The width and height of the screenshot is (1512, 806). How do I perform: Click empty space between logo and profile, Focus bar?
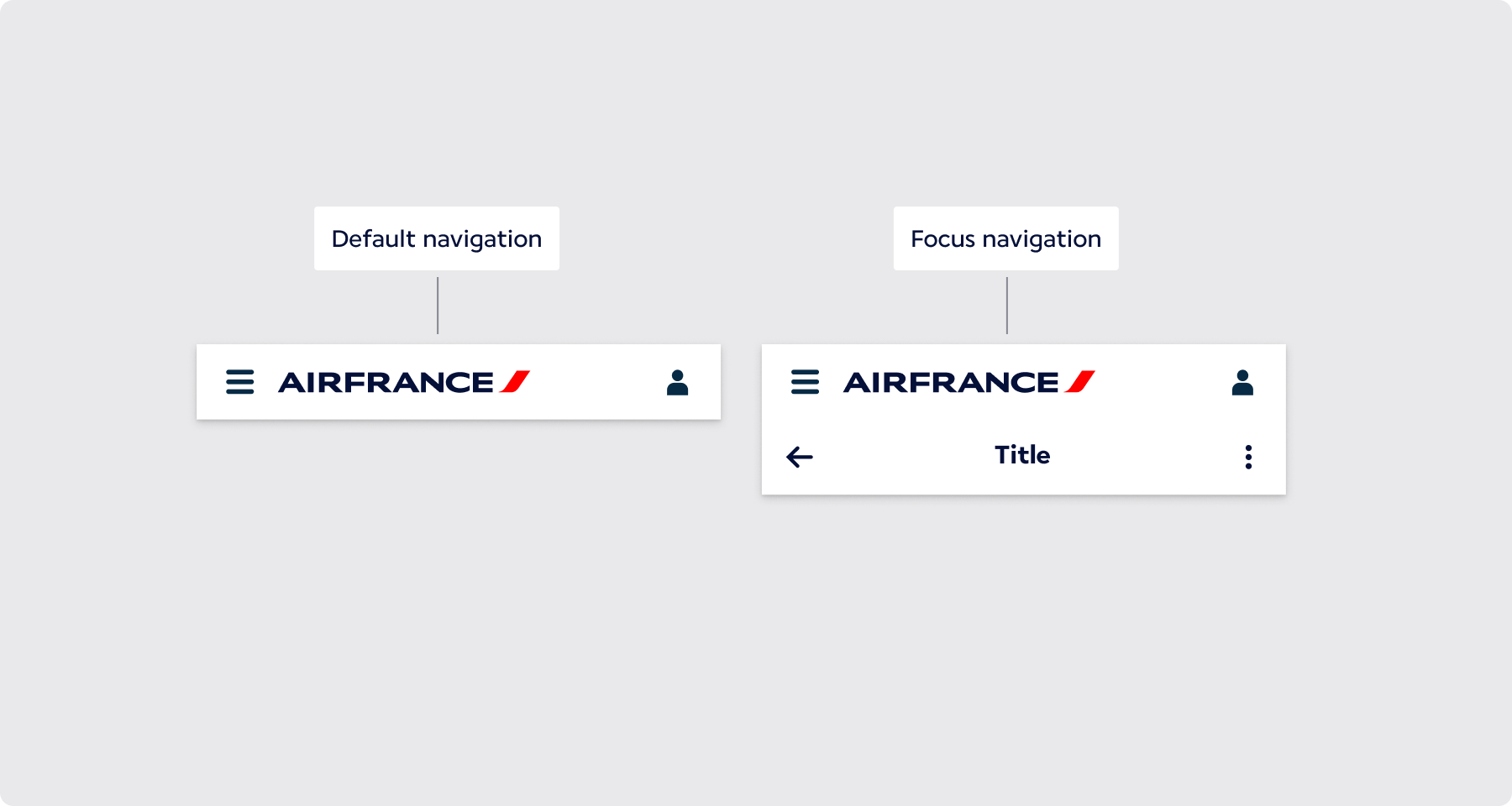click(1163, 382)
